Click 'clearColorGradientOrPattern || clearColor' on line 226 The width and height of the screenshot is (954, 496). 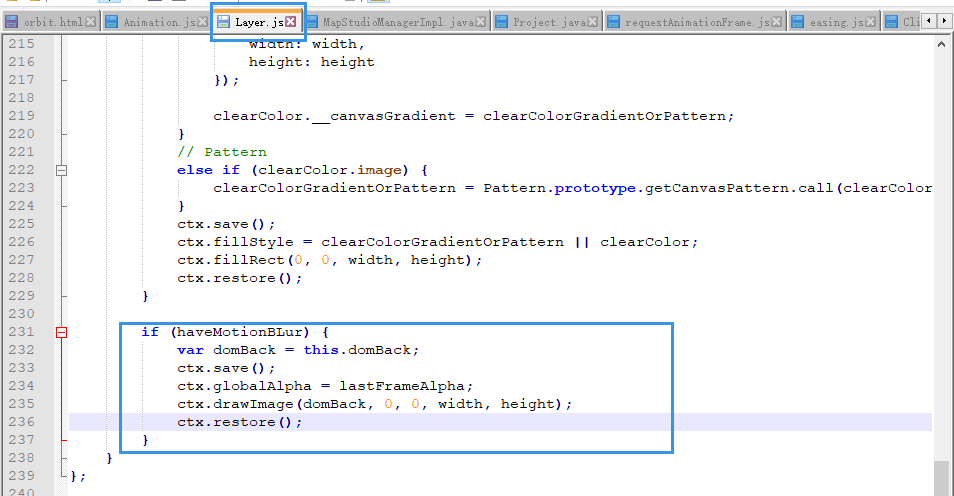(505, 242)
